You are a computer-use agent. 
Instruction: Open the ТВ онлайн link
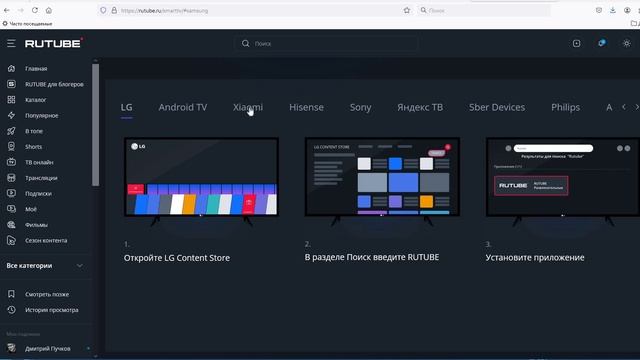pos(39,162)
